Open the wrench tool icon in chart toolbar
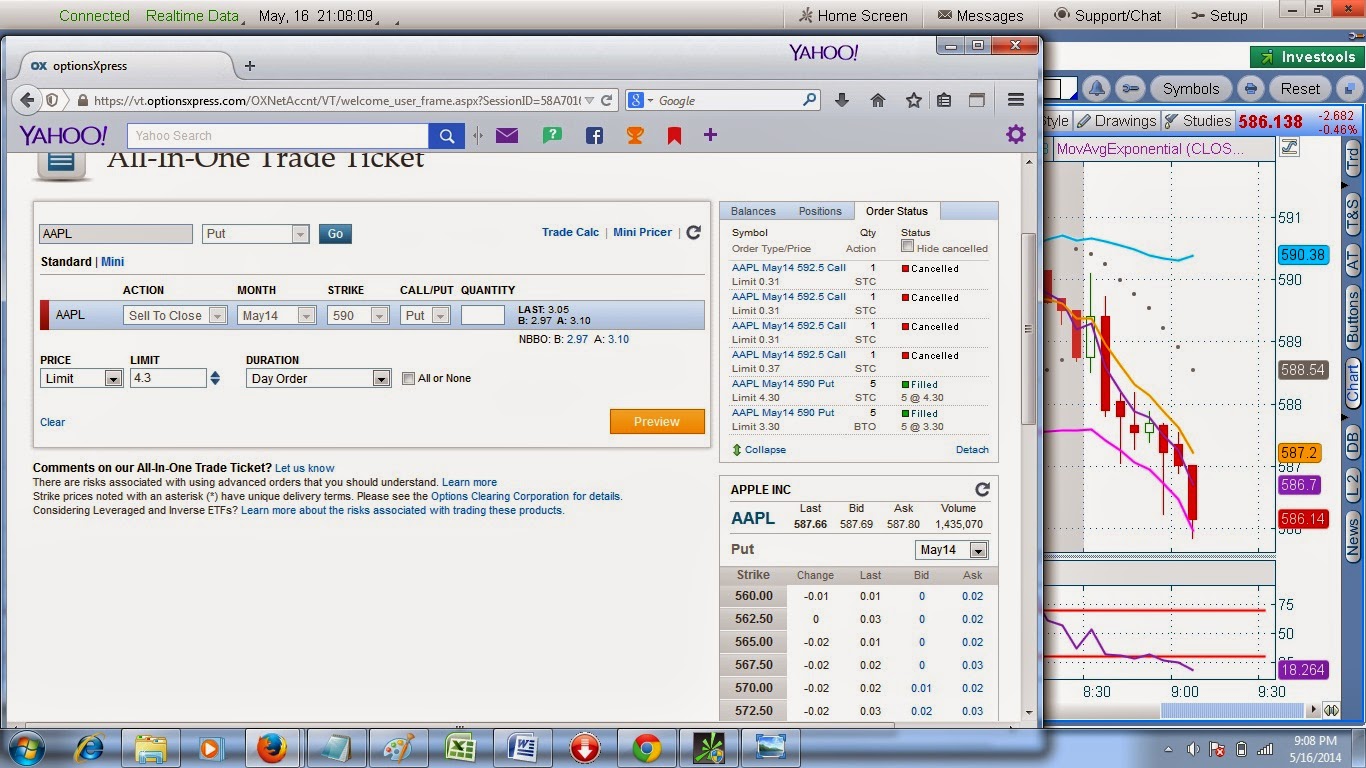The width and height of the screenshot is (1366, 768). tap(1130, 88)
